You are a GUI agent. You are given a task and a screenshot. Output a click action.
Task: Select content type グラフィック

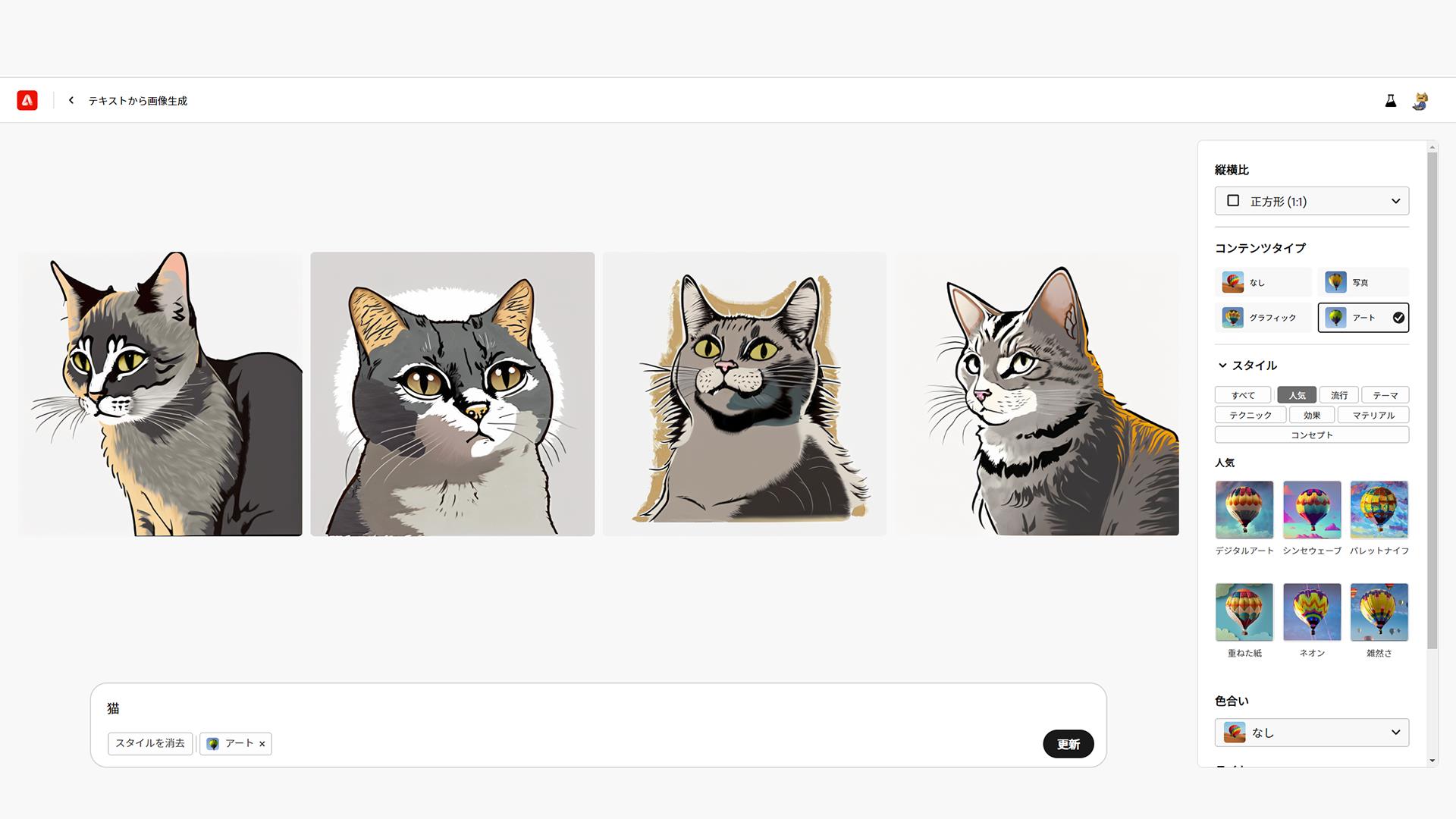[x=1263, y=318]
